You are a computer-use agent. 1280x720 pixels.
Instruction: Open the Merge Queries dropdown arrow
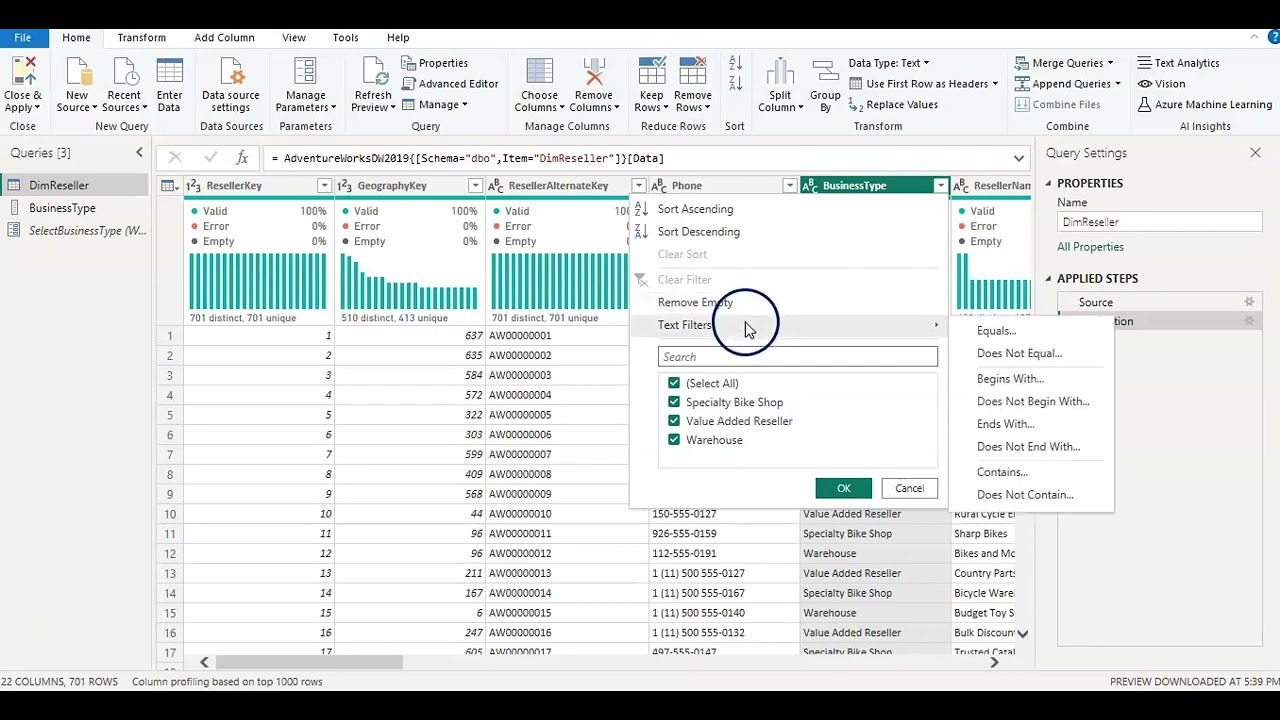pyautogui.click(x=1110, y=63)
